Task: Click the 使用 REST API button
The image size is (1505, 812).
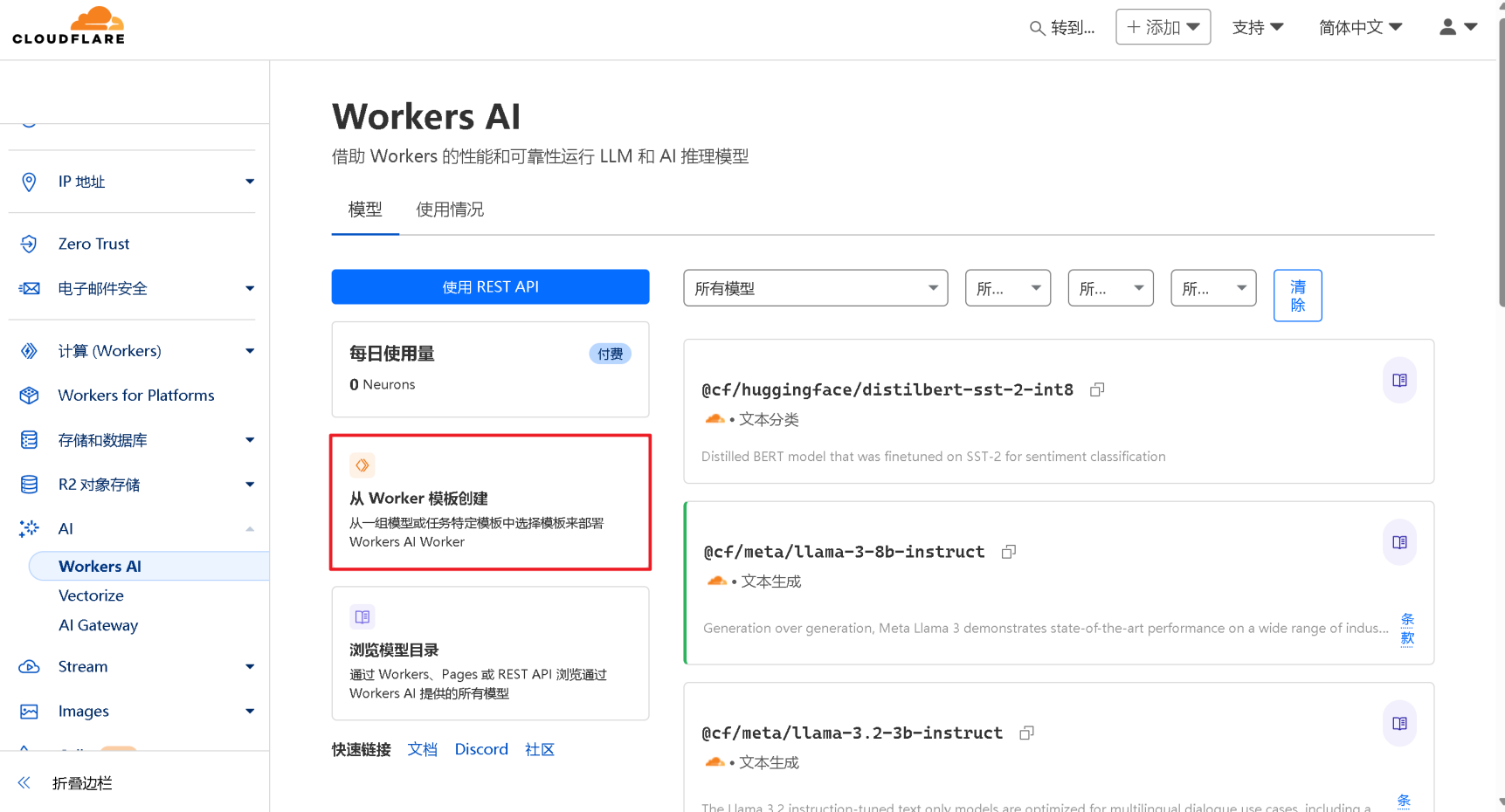Action: click(x=490, y=287)
